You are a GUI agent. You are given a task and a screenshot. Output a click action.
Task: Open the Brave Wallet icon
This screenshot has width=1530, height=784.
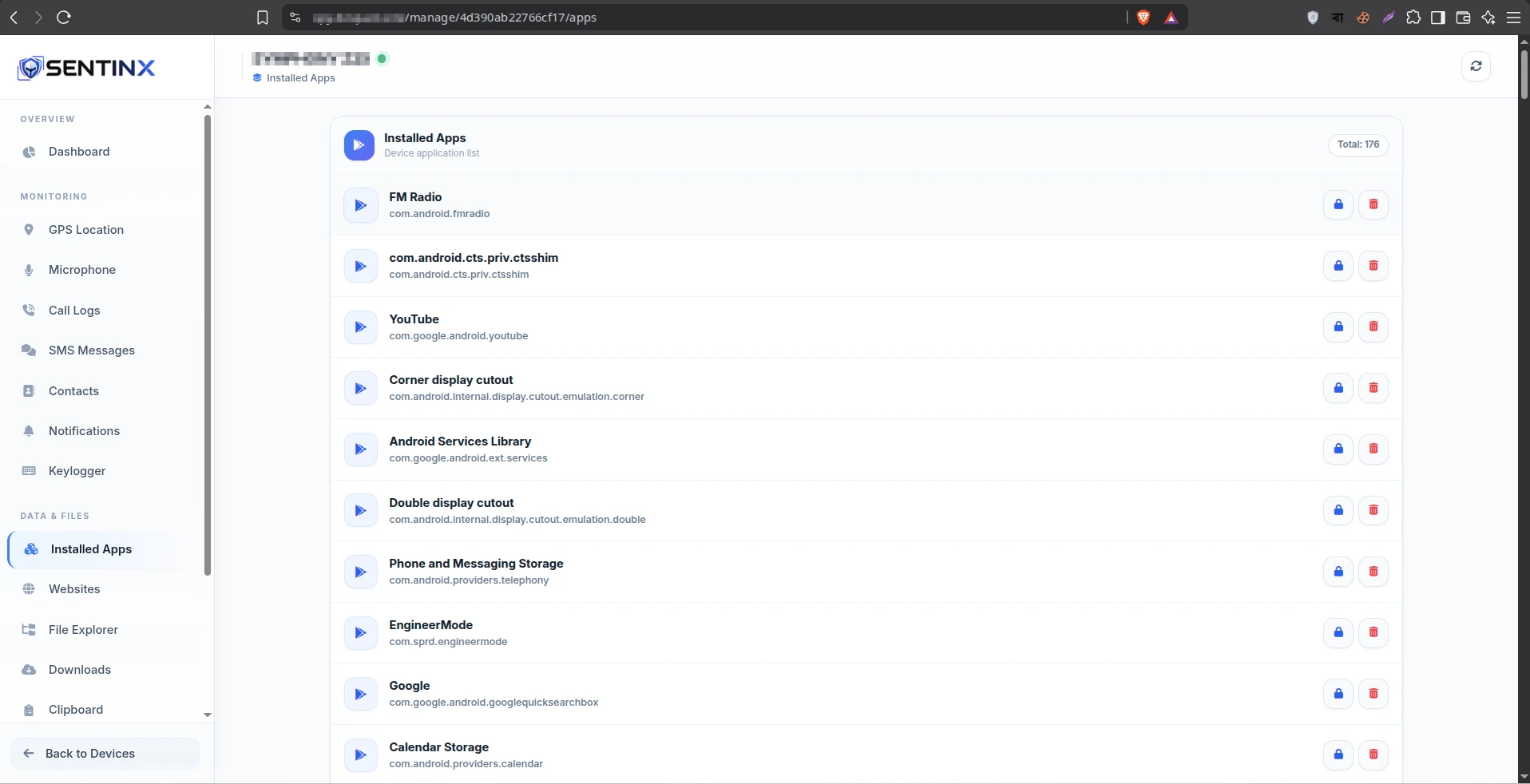1463,18
